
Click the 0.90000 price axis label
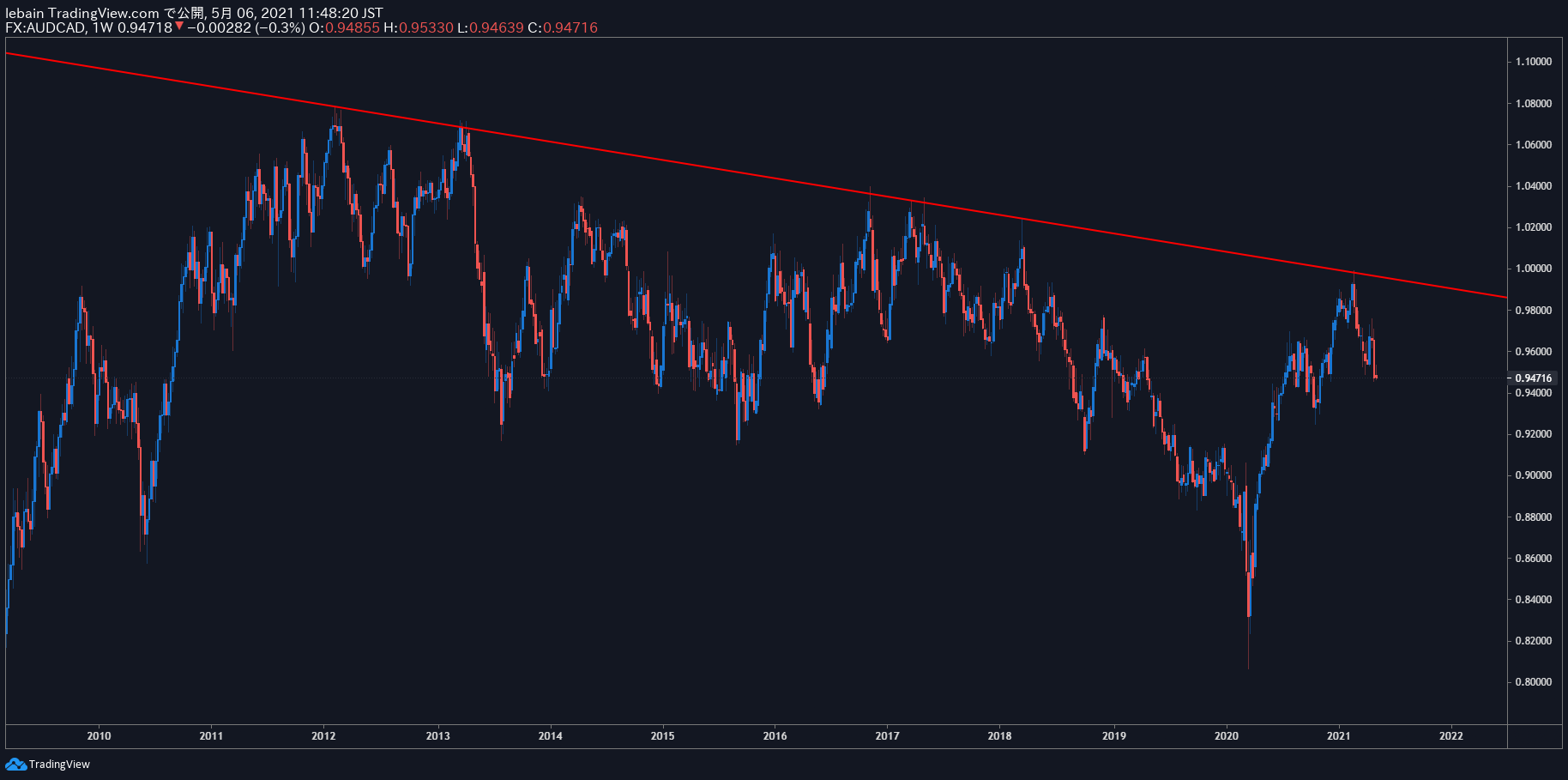(x=1534, y=475)
